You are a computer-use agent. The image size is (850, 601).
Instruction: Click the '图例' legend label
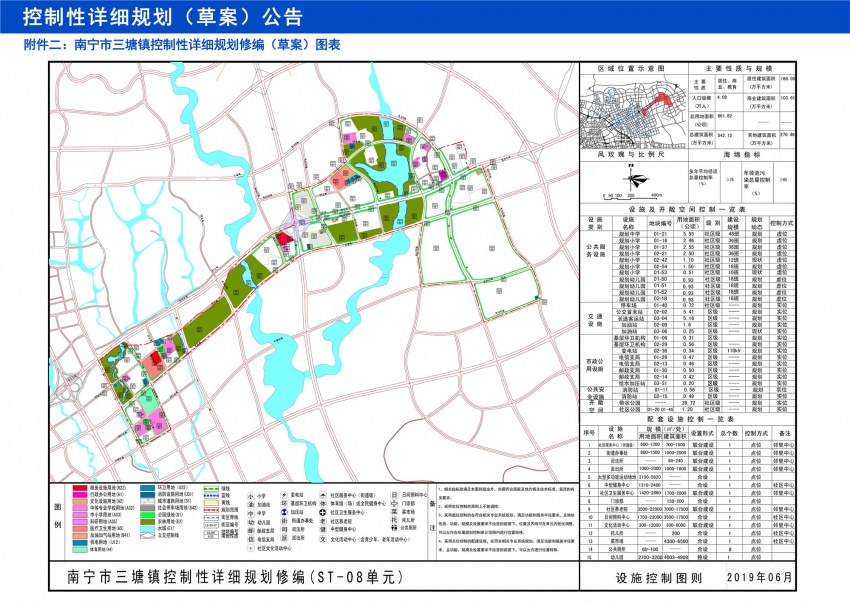pyautogui.click(x=57, y=515)
